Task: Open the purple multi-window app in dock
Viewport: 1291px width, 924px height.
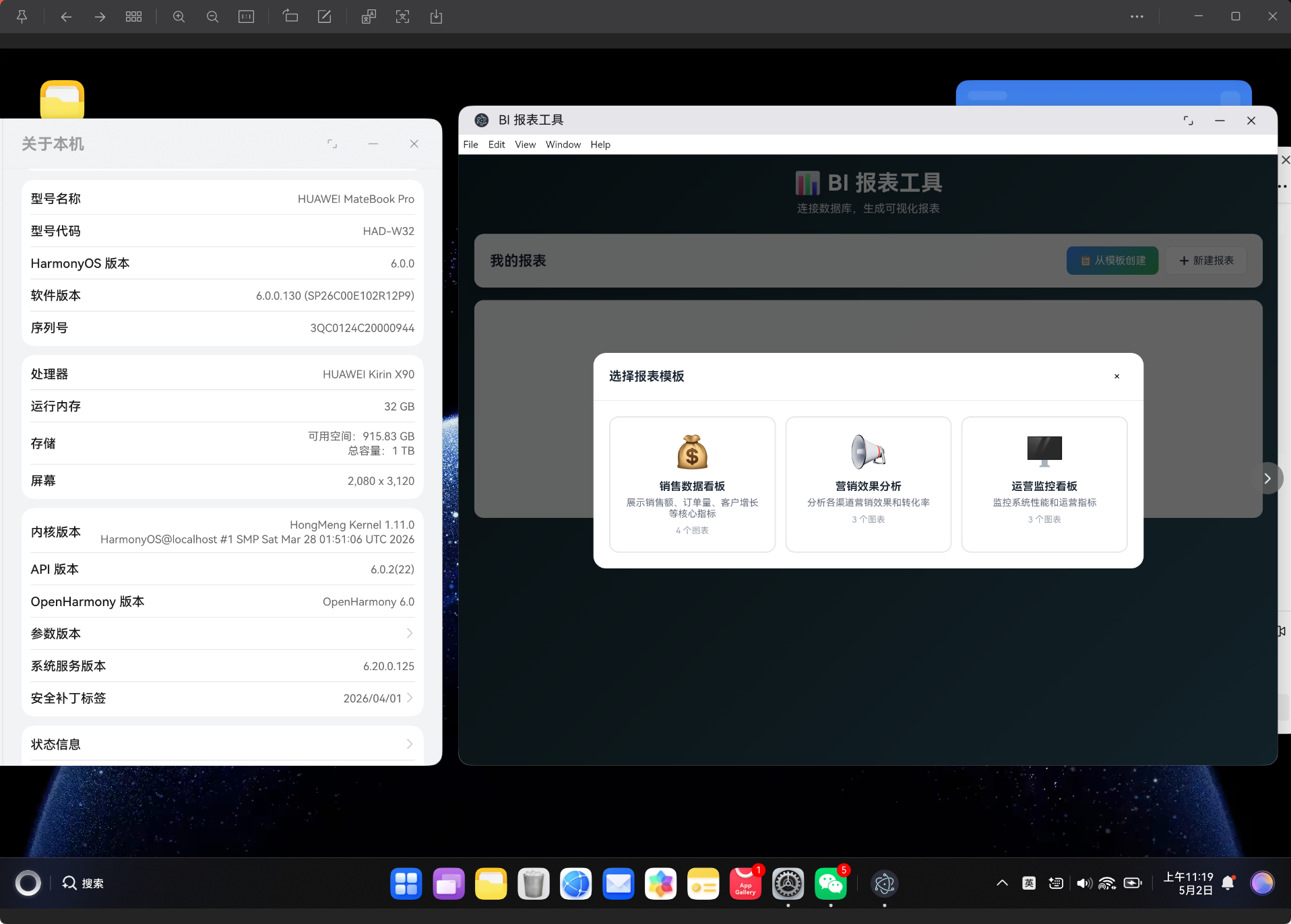Action: (x=449, y=884)
